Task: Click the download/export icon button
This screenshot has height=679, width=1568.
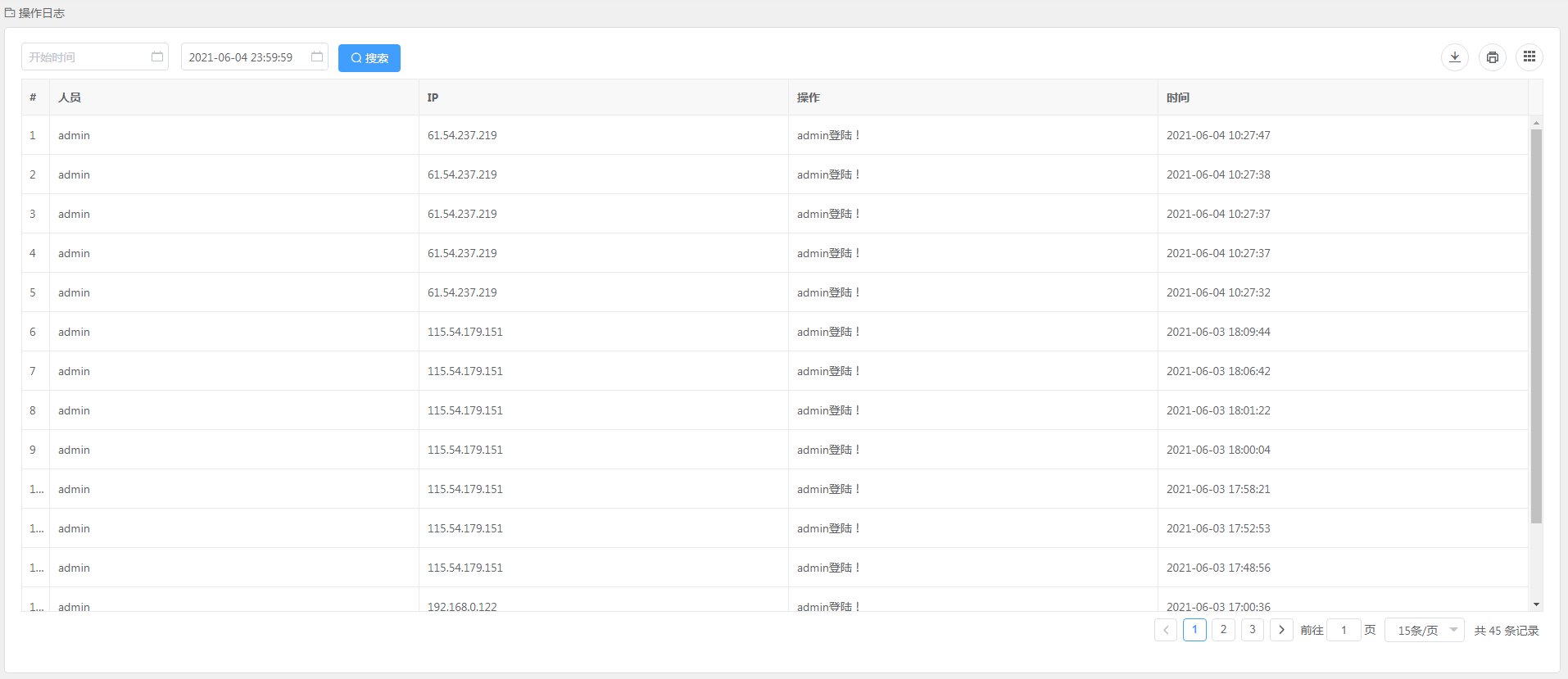Action: [1454, 57]
